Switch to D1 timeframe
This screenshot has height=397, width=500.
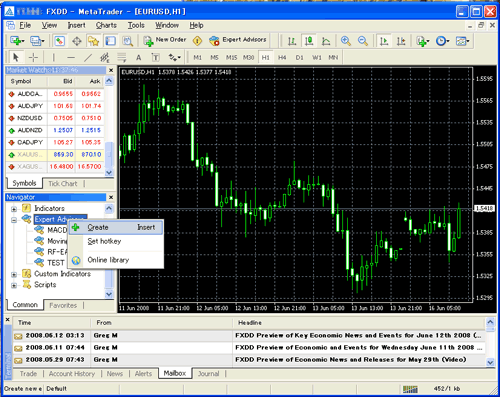(x=300, y=58)
